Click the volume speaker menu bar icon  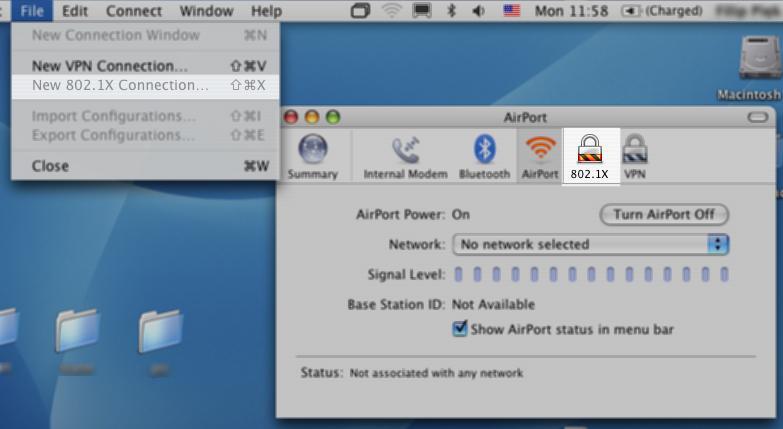click(478, 10)
